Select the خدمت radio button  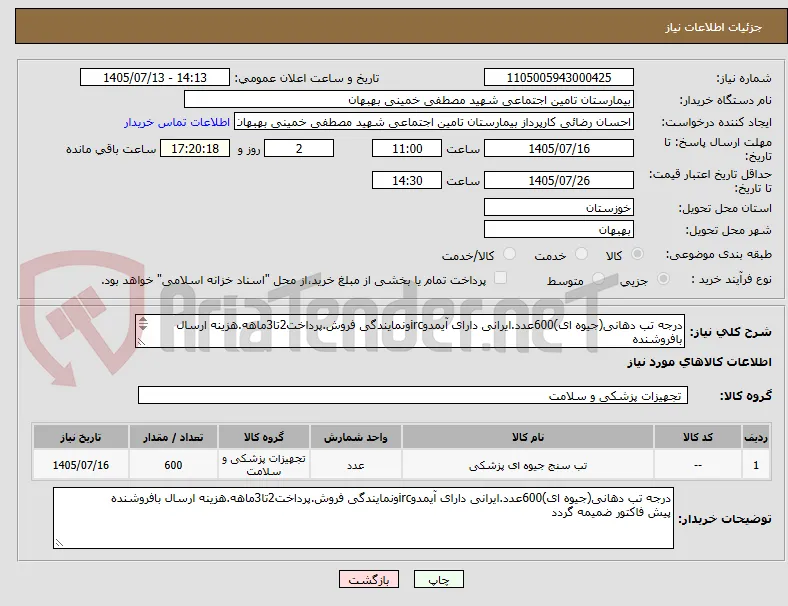coord(581,254)
